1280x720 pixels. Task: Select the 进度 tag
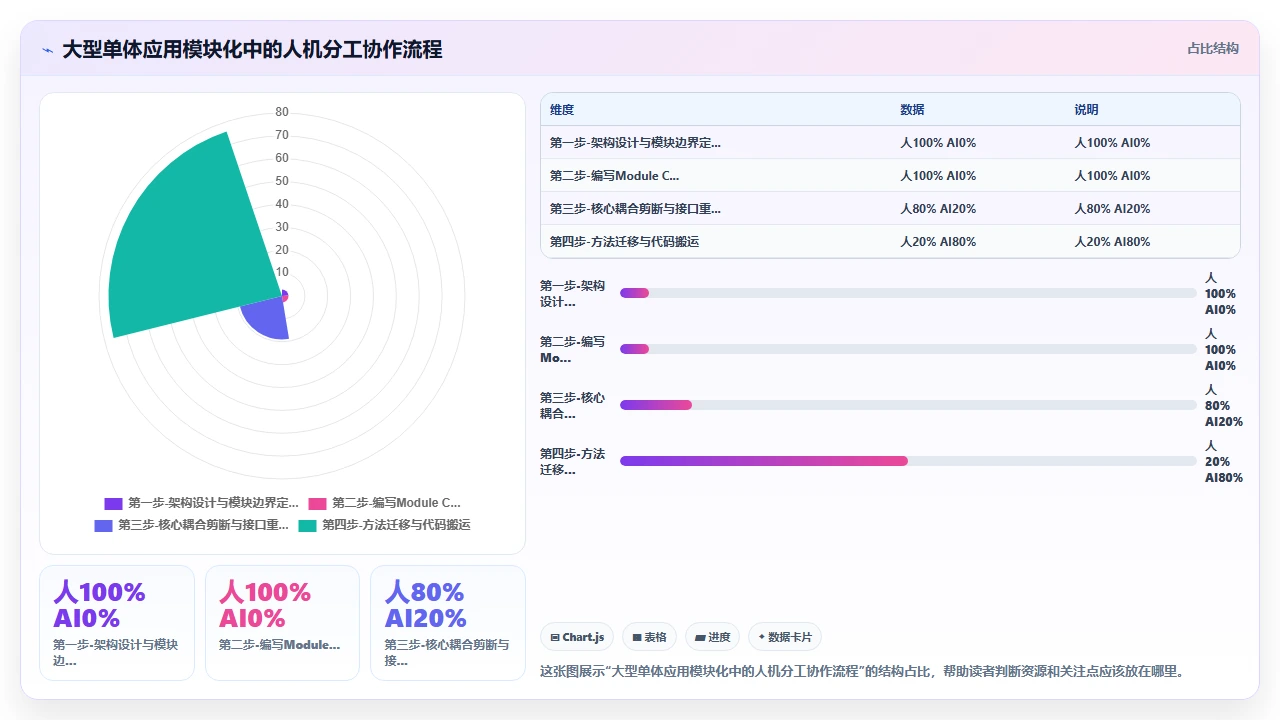712,637
